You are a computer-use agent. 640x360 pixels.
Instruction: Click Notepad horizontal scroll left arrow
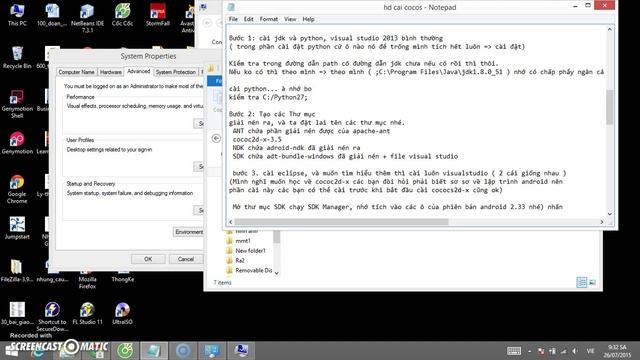tap(231, 222)
